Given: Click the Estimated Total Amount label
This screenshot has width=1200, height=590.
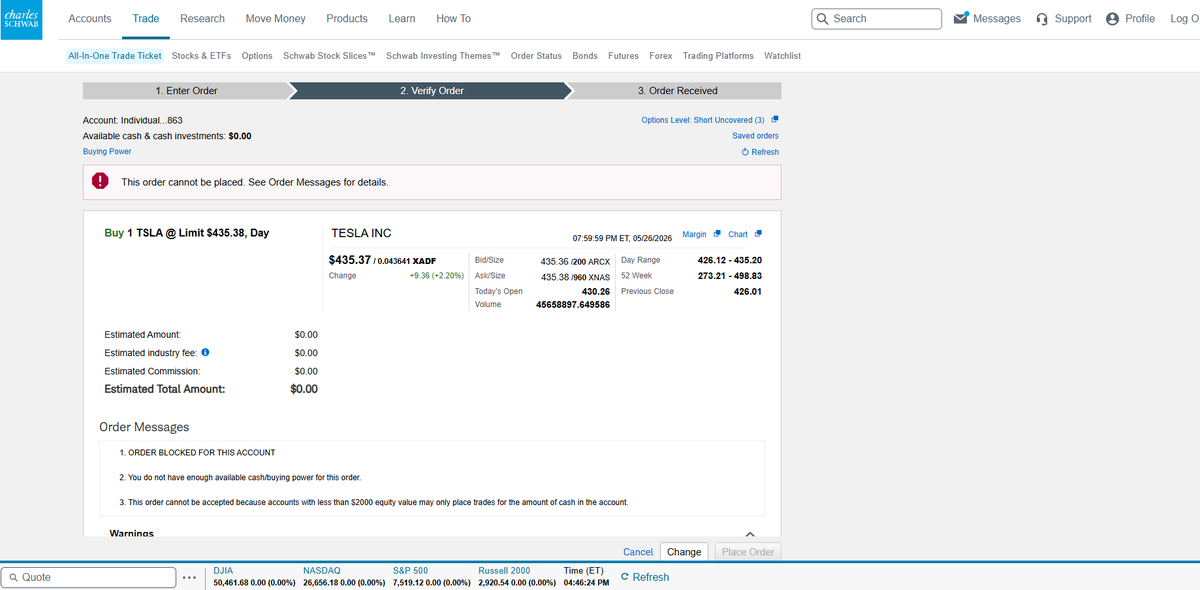Looking at the screenshot, I should pos(165,389).
